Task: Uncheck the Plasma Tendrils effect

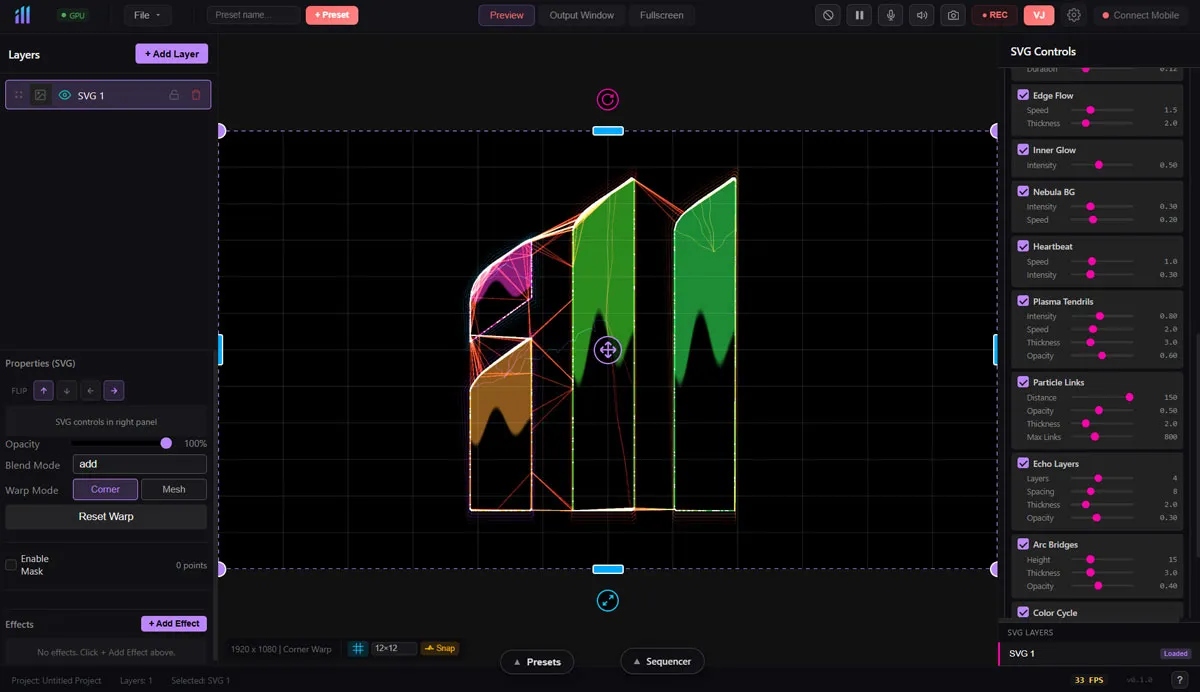Action: [1023, 301]
